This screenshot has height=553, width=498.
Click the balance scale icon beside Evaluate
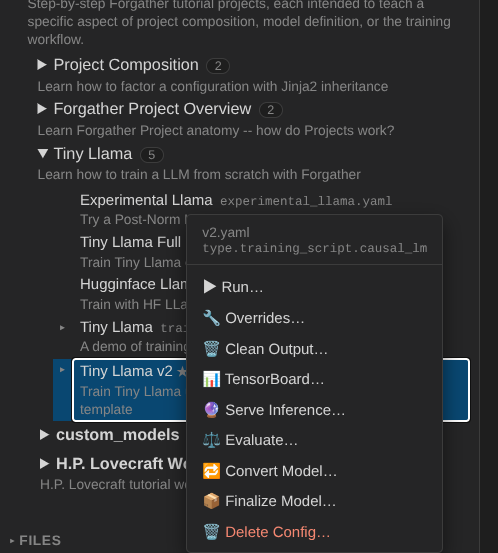click(211, 440)
